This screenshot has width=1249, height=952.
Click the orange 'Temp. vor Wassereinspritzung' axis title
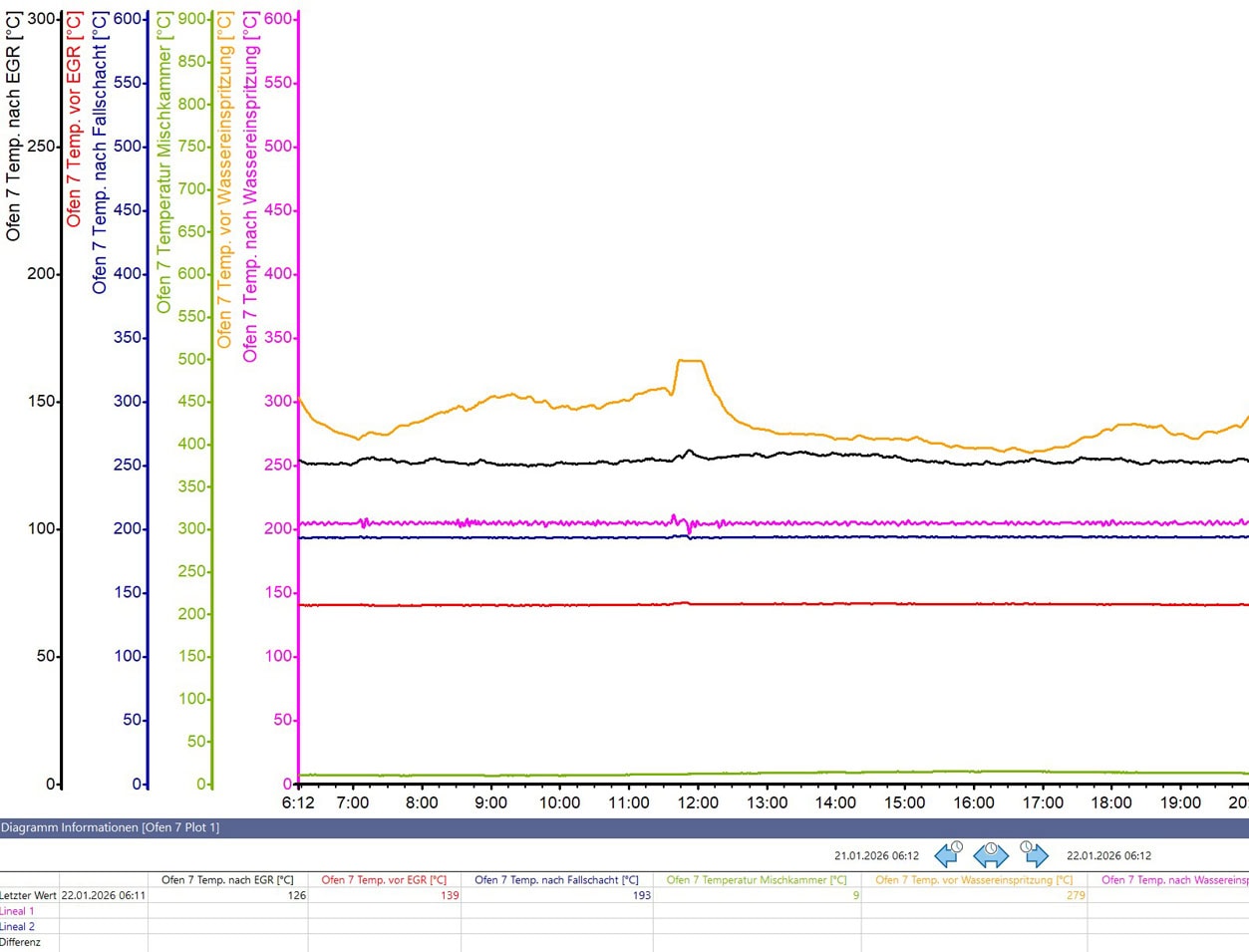coord(224,180)
